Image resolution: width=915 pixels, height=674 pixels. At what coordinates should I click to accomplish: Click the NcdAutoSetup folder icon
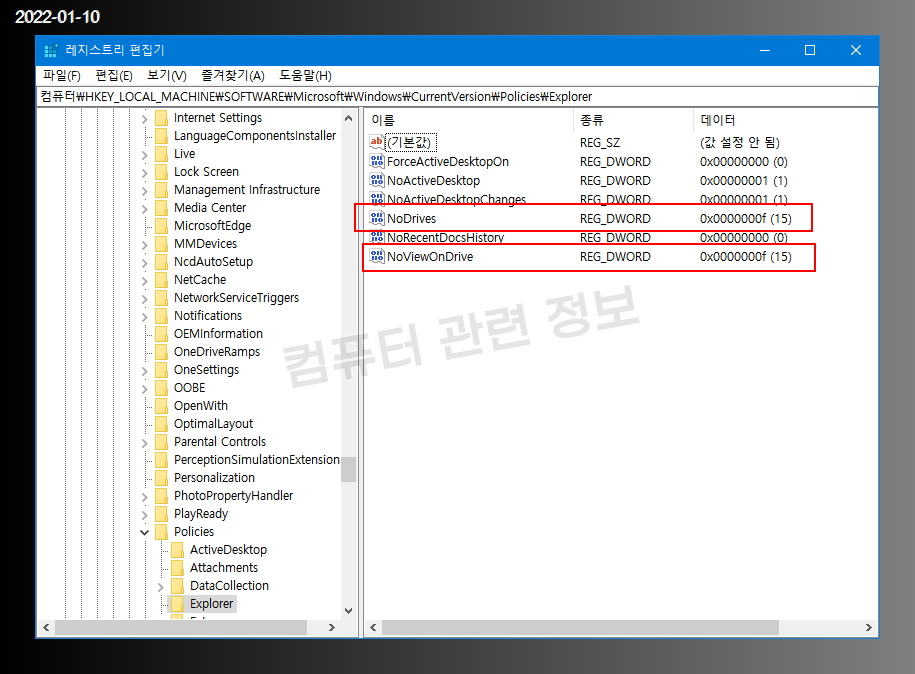(x=162, y=262)
